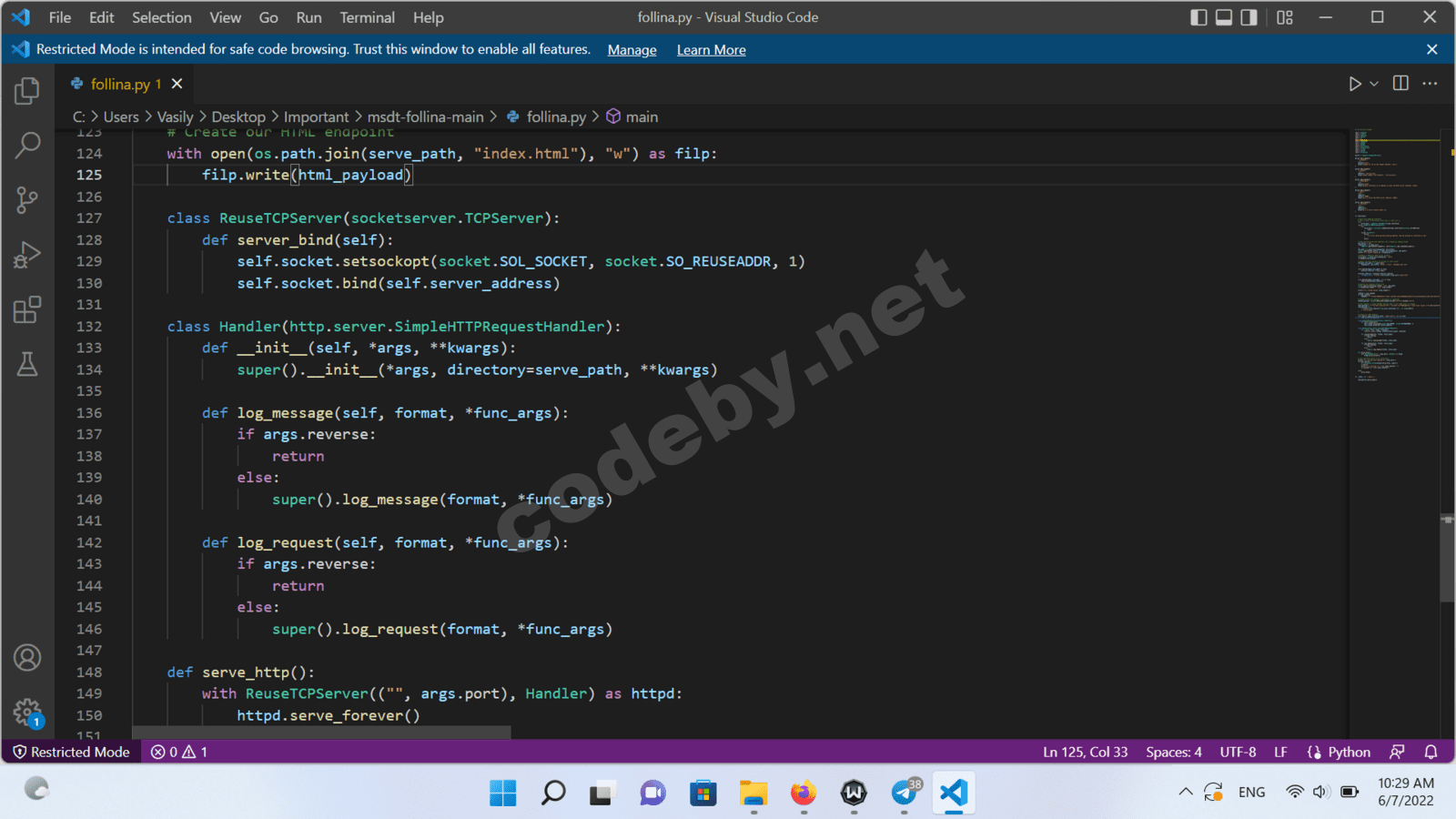The height and width of the screenshot is (819, 1456).
Task: Open the Manage gear settings icon
Action: pos(27,712)
